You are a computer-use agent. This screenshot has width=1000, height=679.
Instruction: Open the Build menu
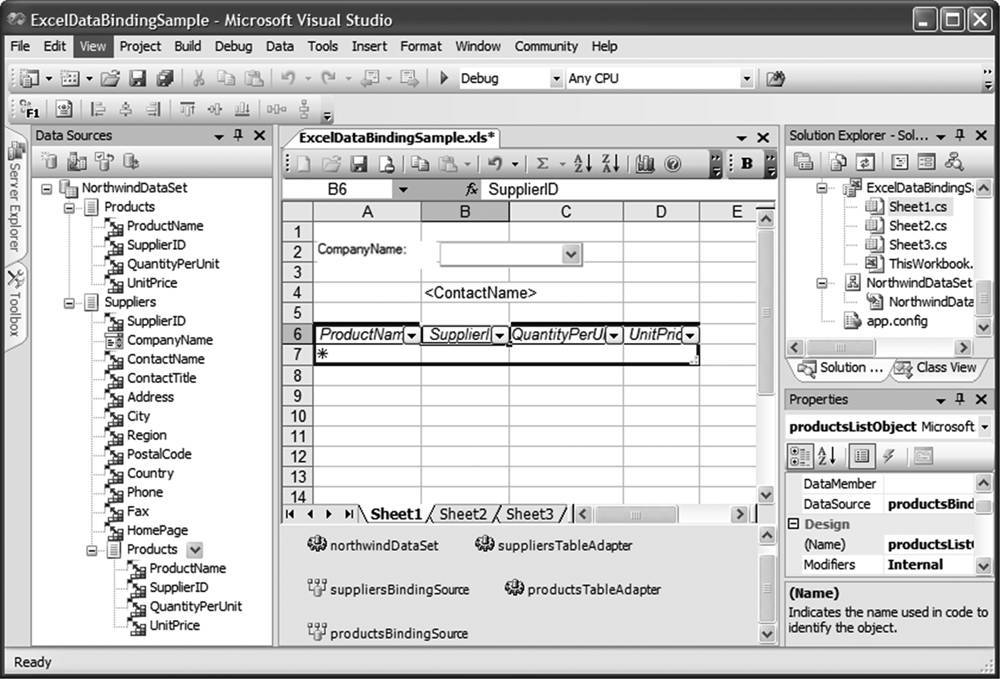point(187,46)
